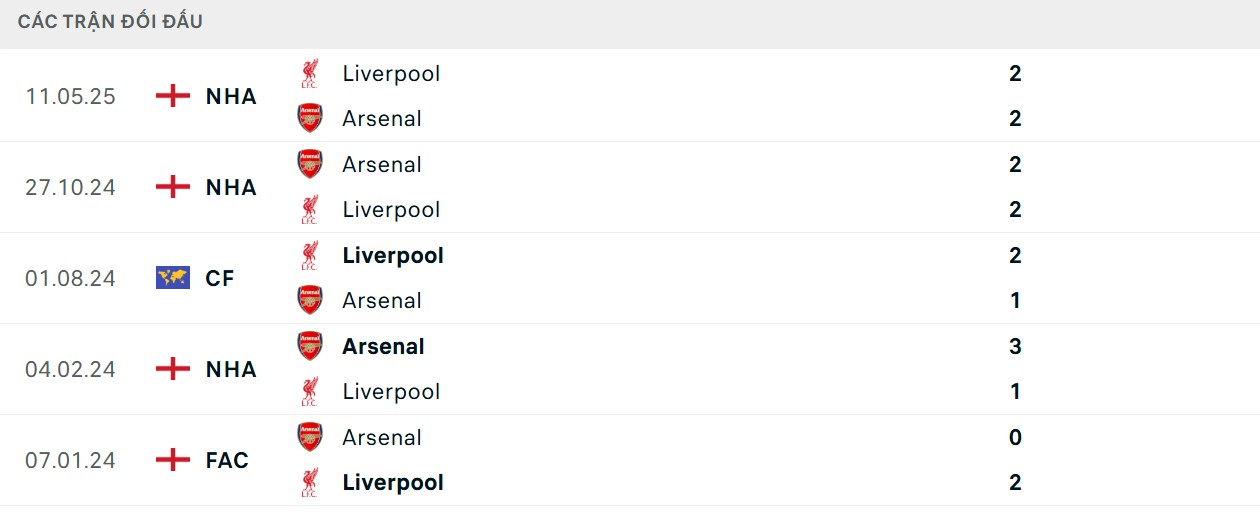This screenshot has height=523, width=1260.
Task: Open the bold Liverpool team in CF match
Action: tap(393, 255)
